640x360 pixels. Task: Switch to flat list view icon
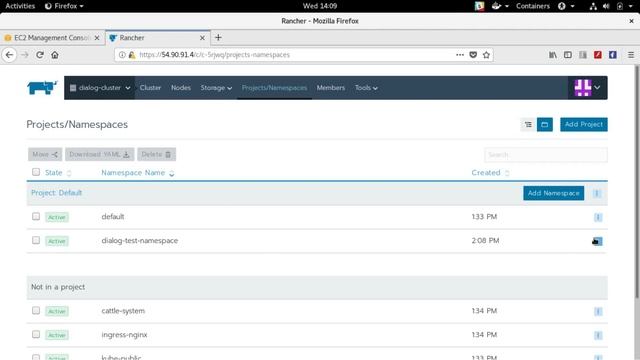coord(528,124)
